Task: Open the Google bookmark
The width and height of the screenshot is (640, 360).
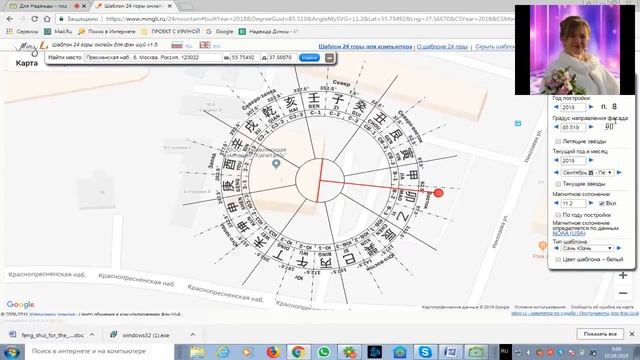Action: (x=220, y=31)
